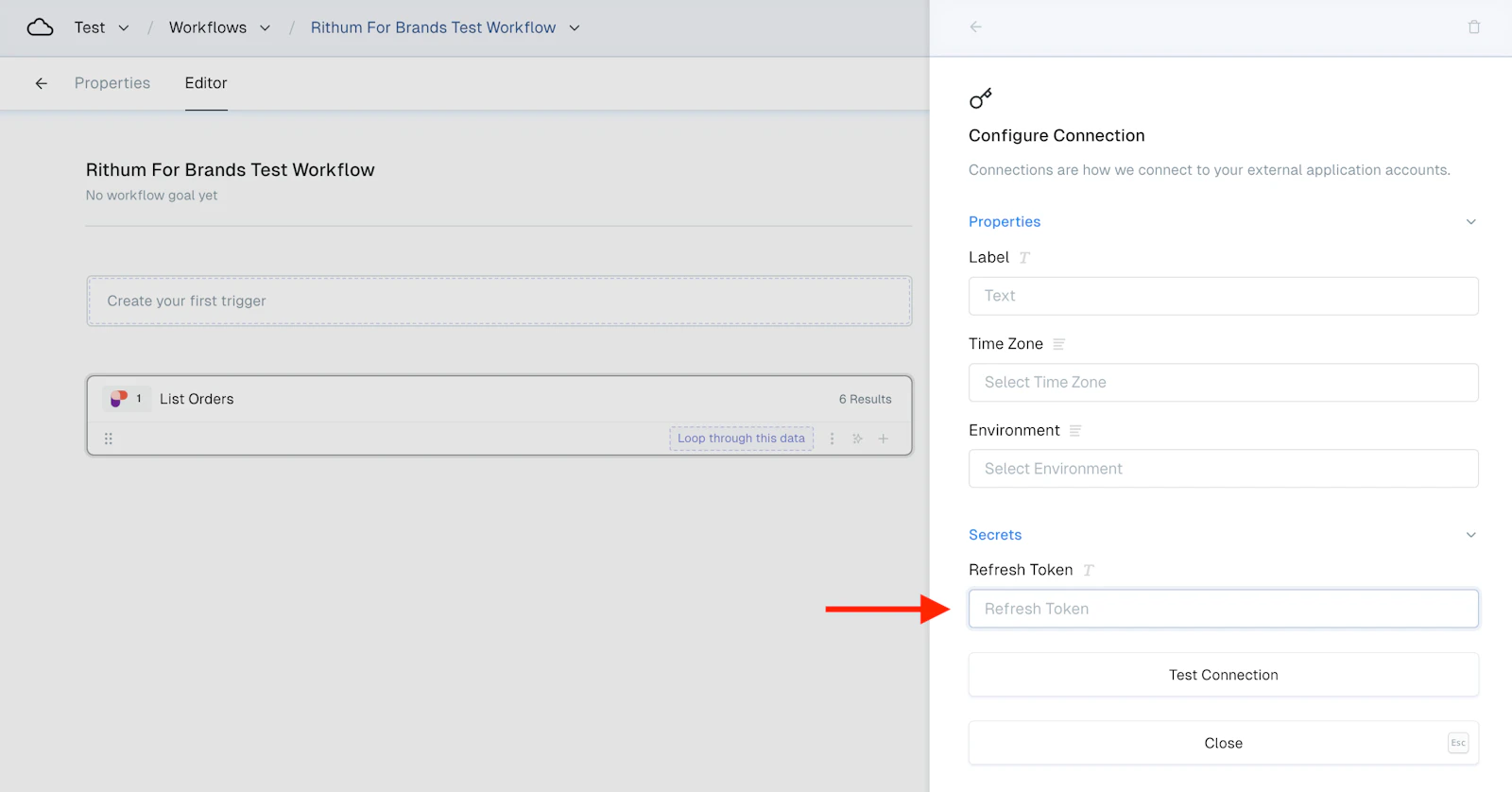1512x792 pixels.
Task: Click the back arrow in connection panel
Action: [x=976, y=27]
